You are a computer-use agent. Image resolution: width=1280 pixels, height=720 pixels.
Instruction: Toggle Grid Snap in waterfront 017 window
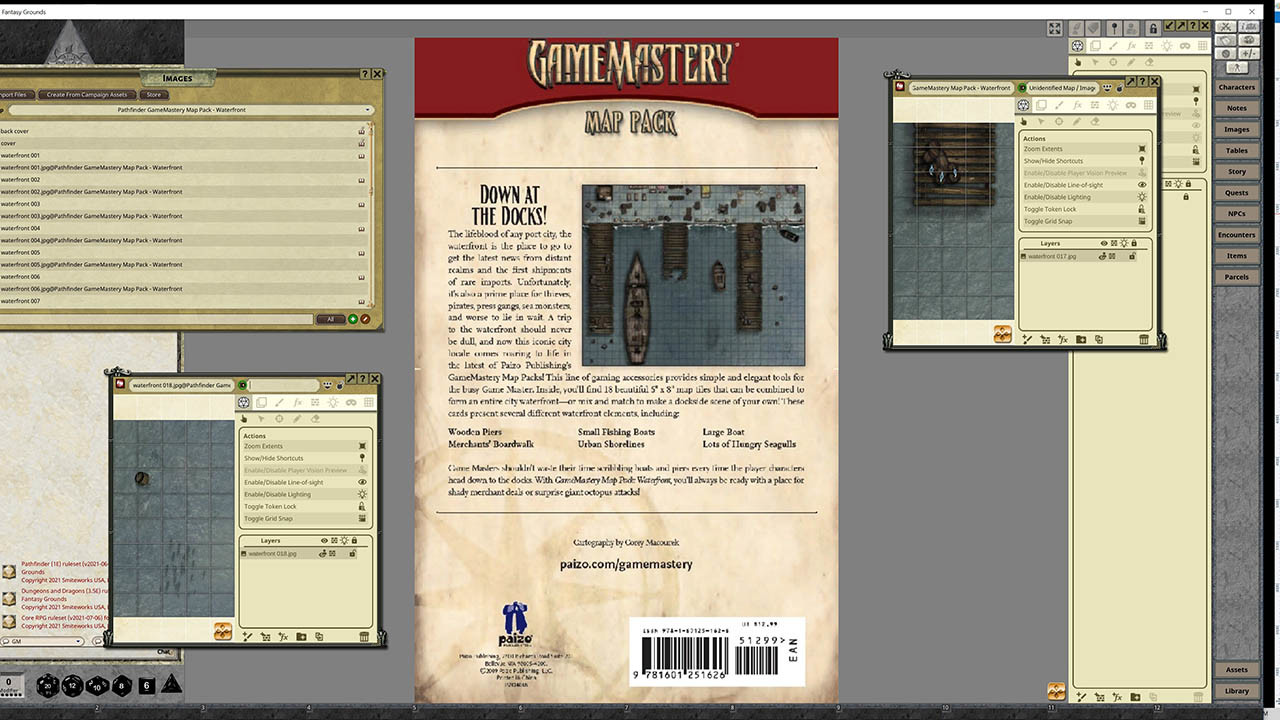[x=1085, y=221]
